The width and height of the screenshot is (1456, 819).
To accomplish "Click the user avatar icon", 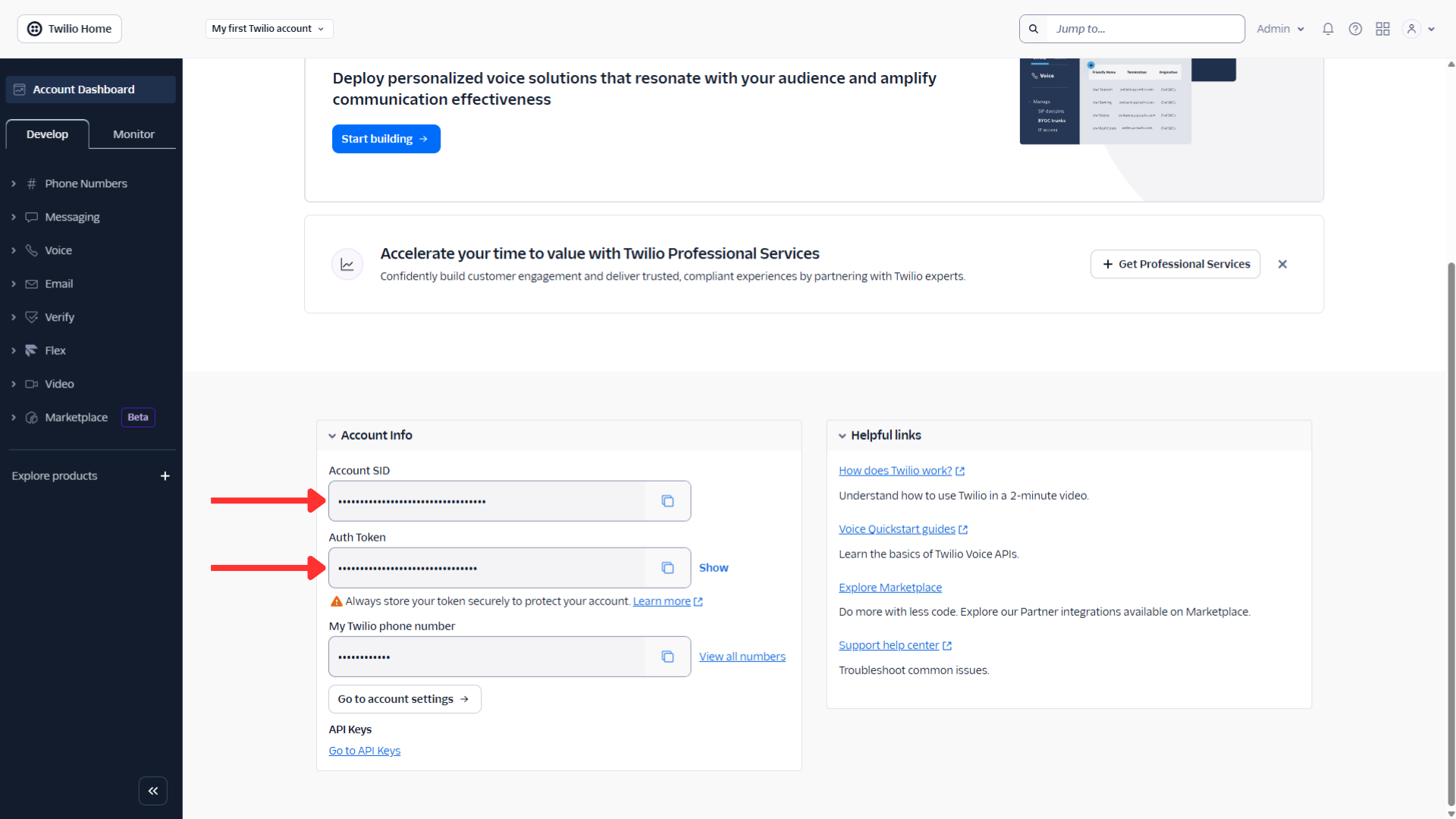I will tap(1411, 28).
